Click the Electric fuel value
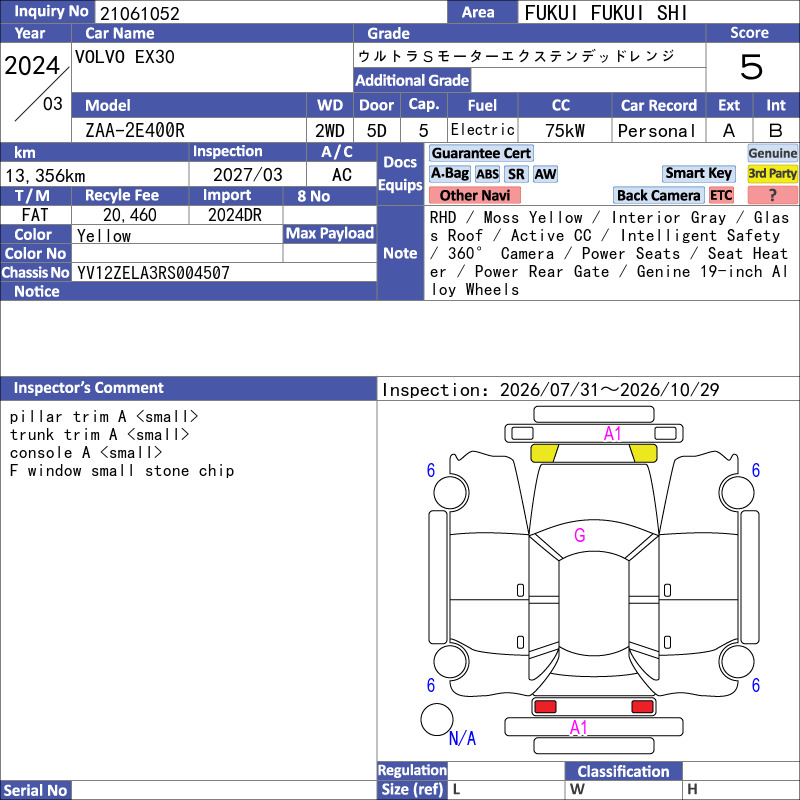The width and height of the screenshot is (800, 800). pyautogui.click(x=483, y=130)
